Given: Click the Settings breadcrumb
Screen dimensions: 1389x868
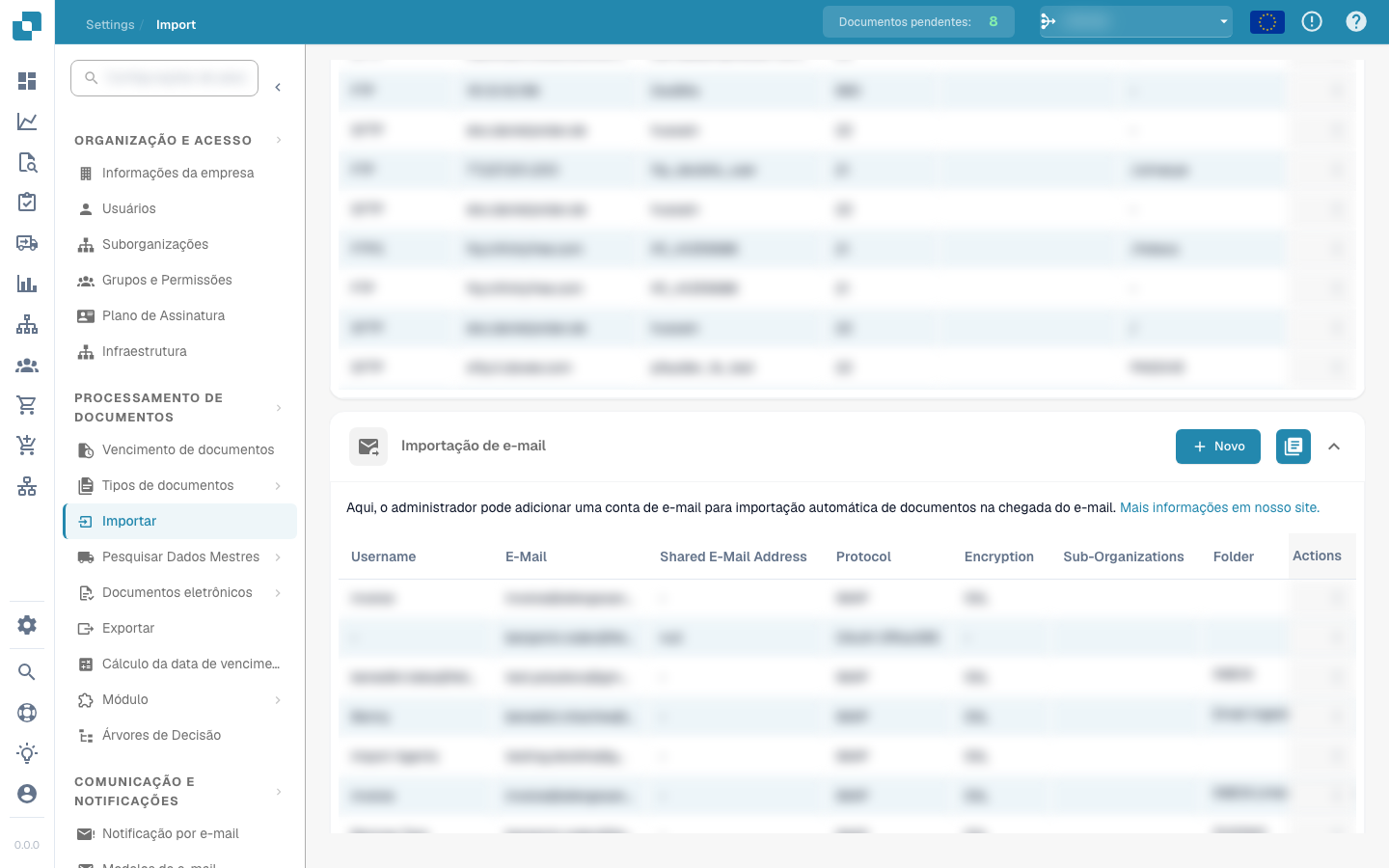Looking at the screenshot, I should click(110, 25).
